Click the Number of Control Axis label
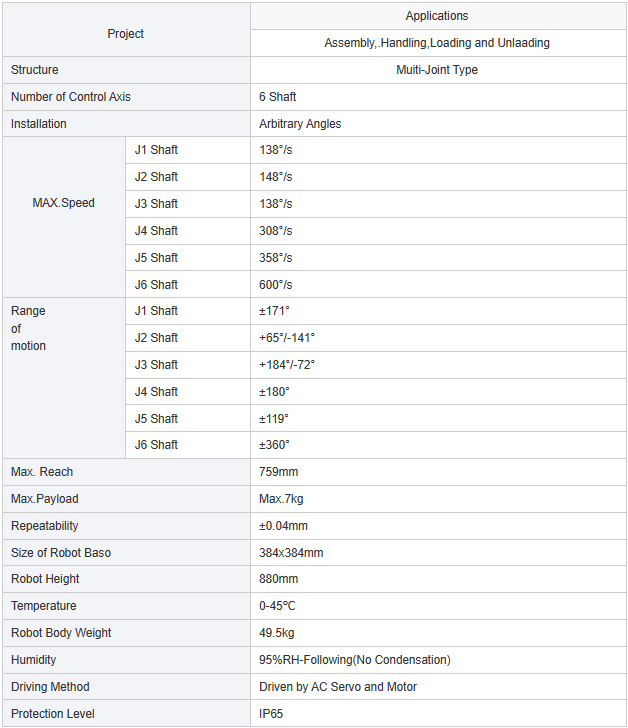The width and height of the screenshot is (628, 728). pyautogui.click(x=71, y=97)
